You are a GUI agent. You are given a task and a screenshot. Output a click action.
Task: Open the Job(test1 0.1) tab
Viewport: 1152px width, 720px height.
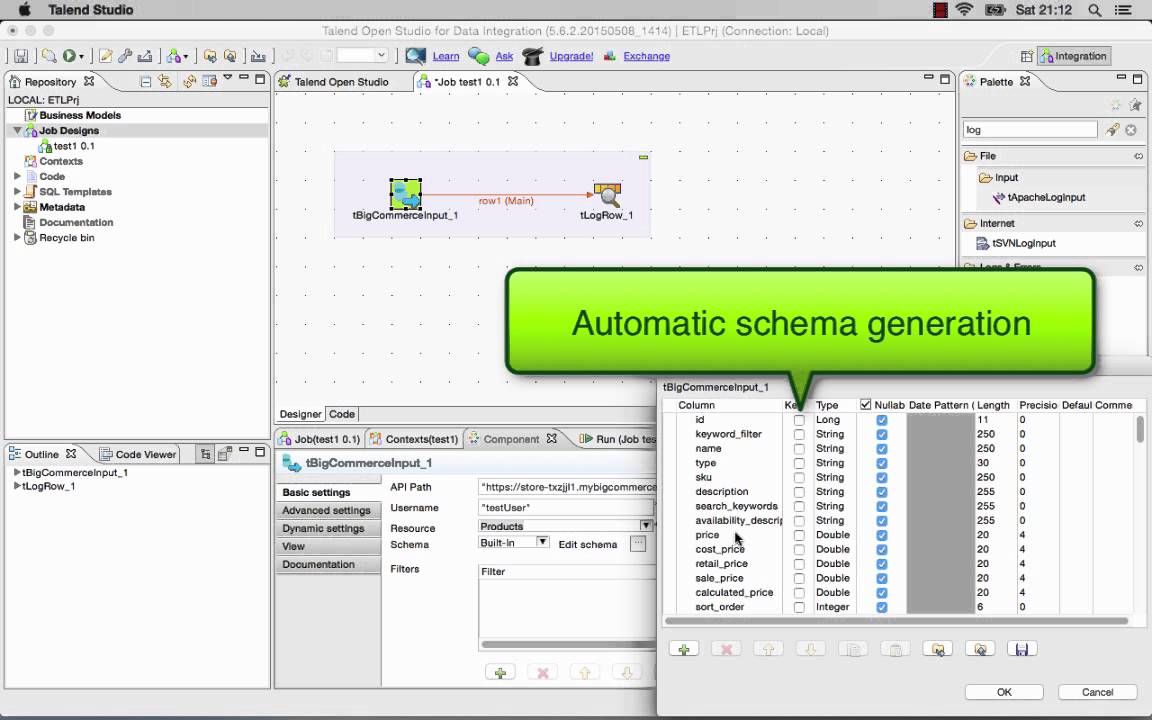pos(320,439)
